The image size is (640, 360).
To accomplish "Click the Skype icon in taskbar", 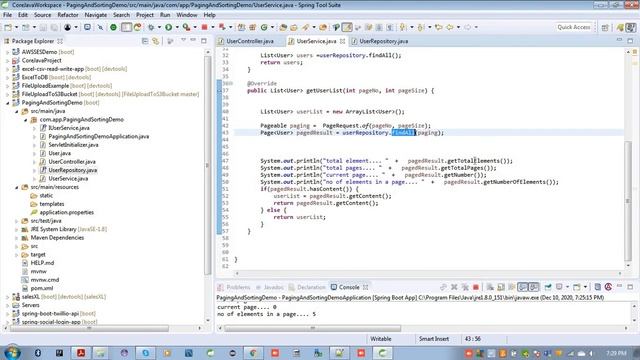I will tap(145, 353).
